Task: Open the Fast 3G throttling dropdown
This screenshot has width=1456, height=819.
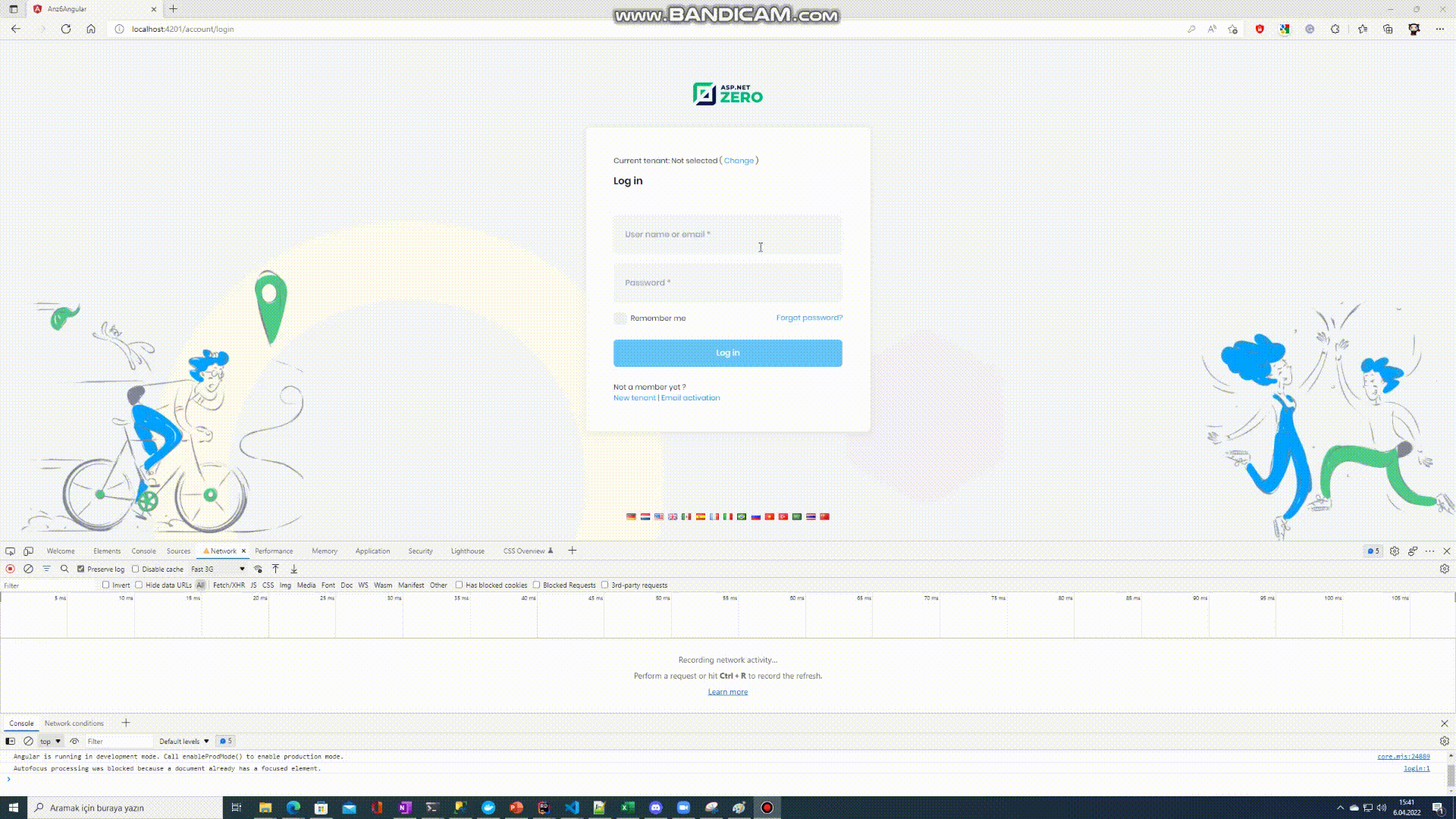Action: pos(218,569)
